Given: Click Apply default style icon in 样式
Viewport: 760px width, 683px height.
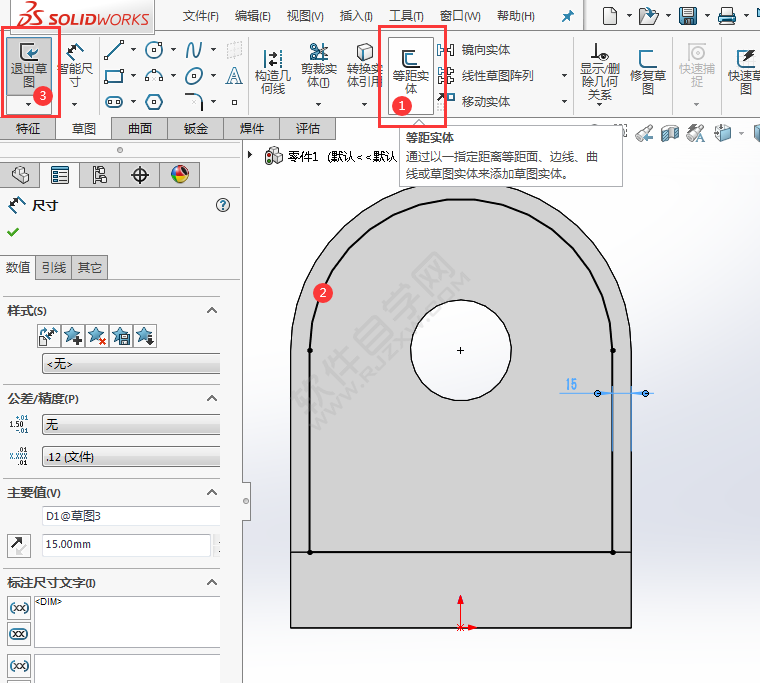Looking at the screenshot, I should [x=48, y=336].
